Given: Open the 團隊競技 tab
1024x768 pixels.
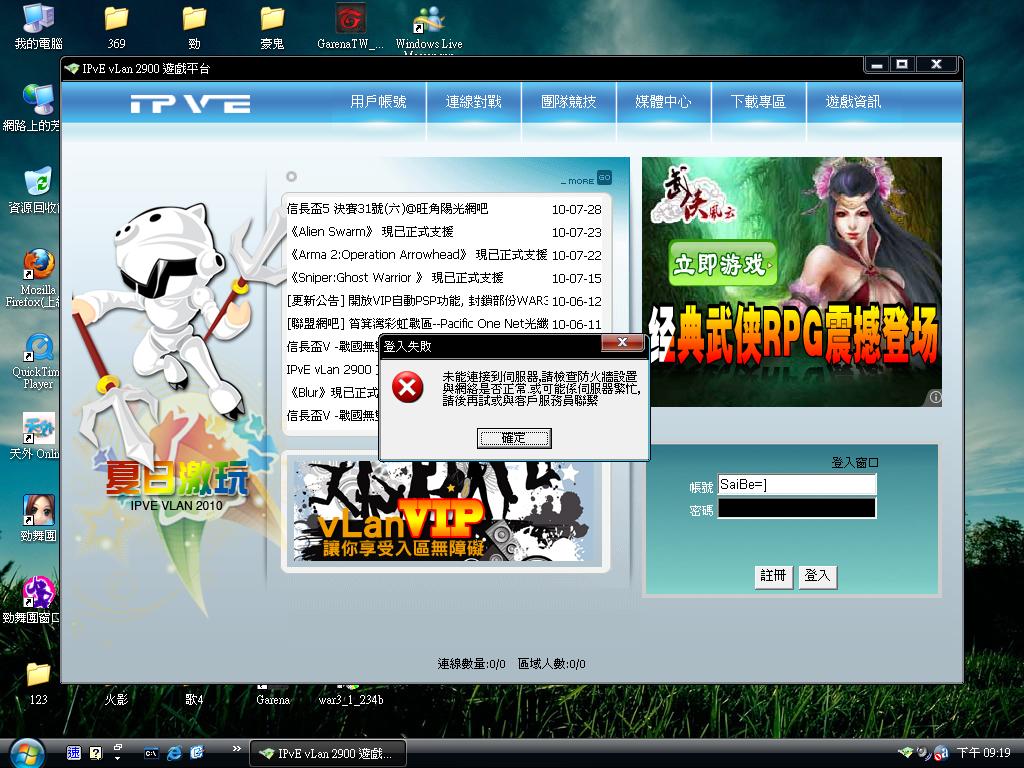Looking at the screenshot, I should [568, 102].
